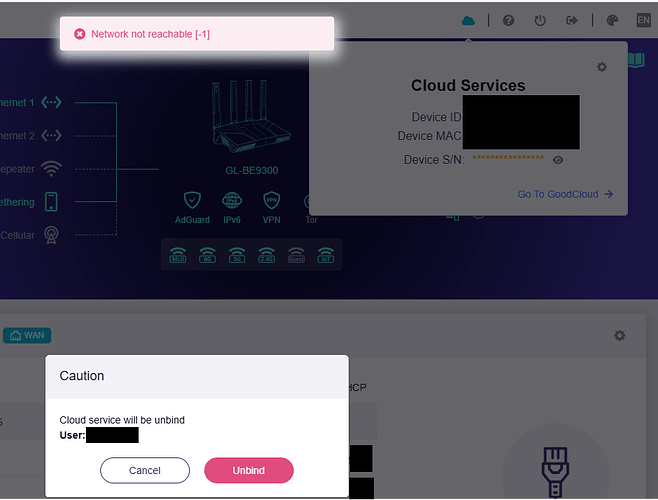Click the WAN badge

click(27, 335)
